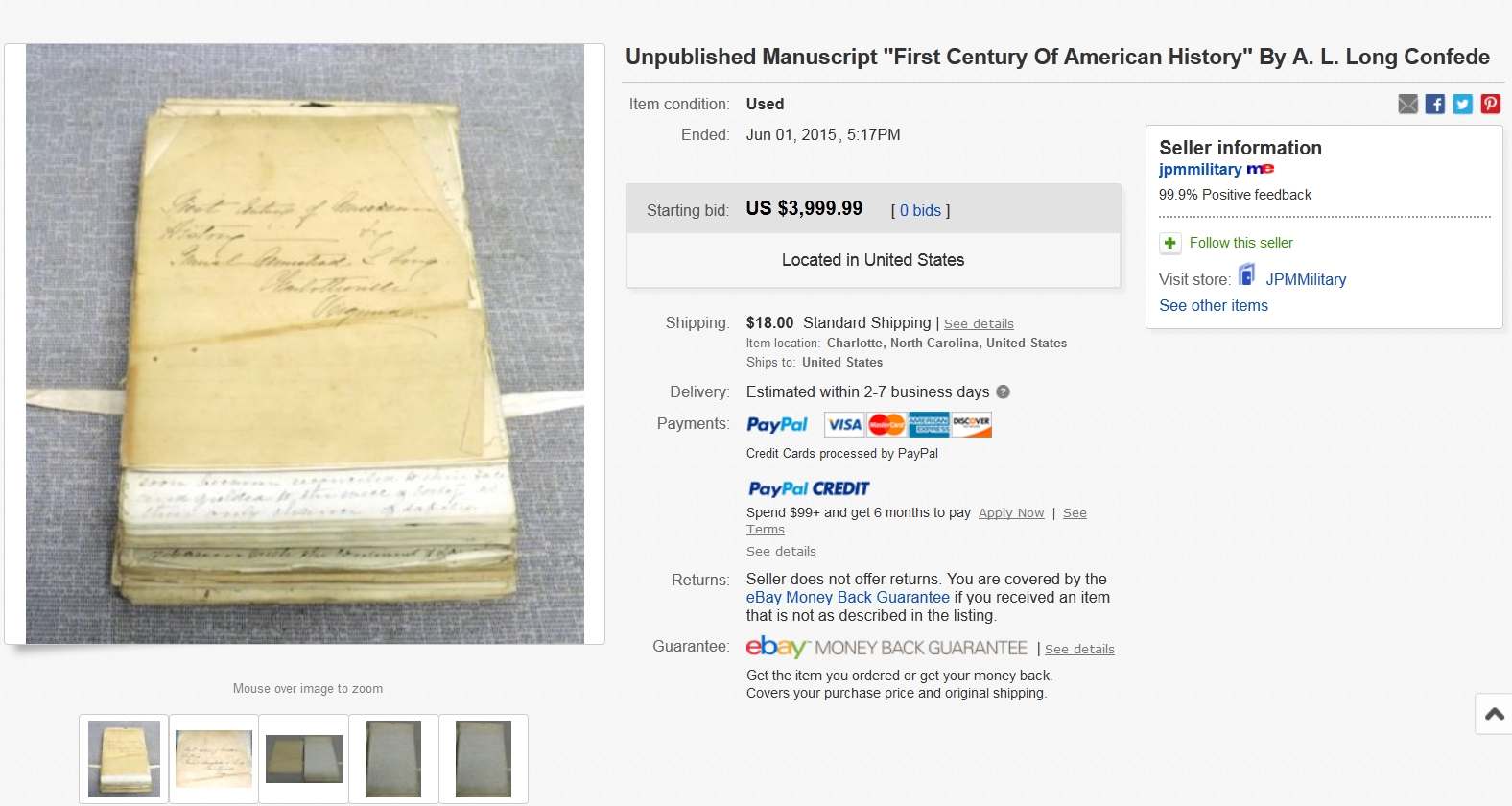Click the green plus follow seller icon

pyautogui.click(x=1169, y=243)
